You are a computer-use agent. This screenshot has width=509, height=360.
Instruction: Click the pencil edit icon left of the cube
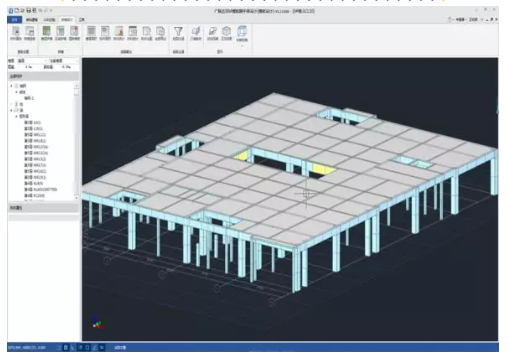coord(213,31)
